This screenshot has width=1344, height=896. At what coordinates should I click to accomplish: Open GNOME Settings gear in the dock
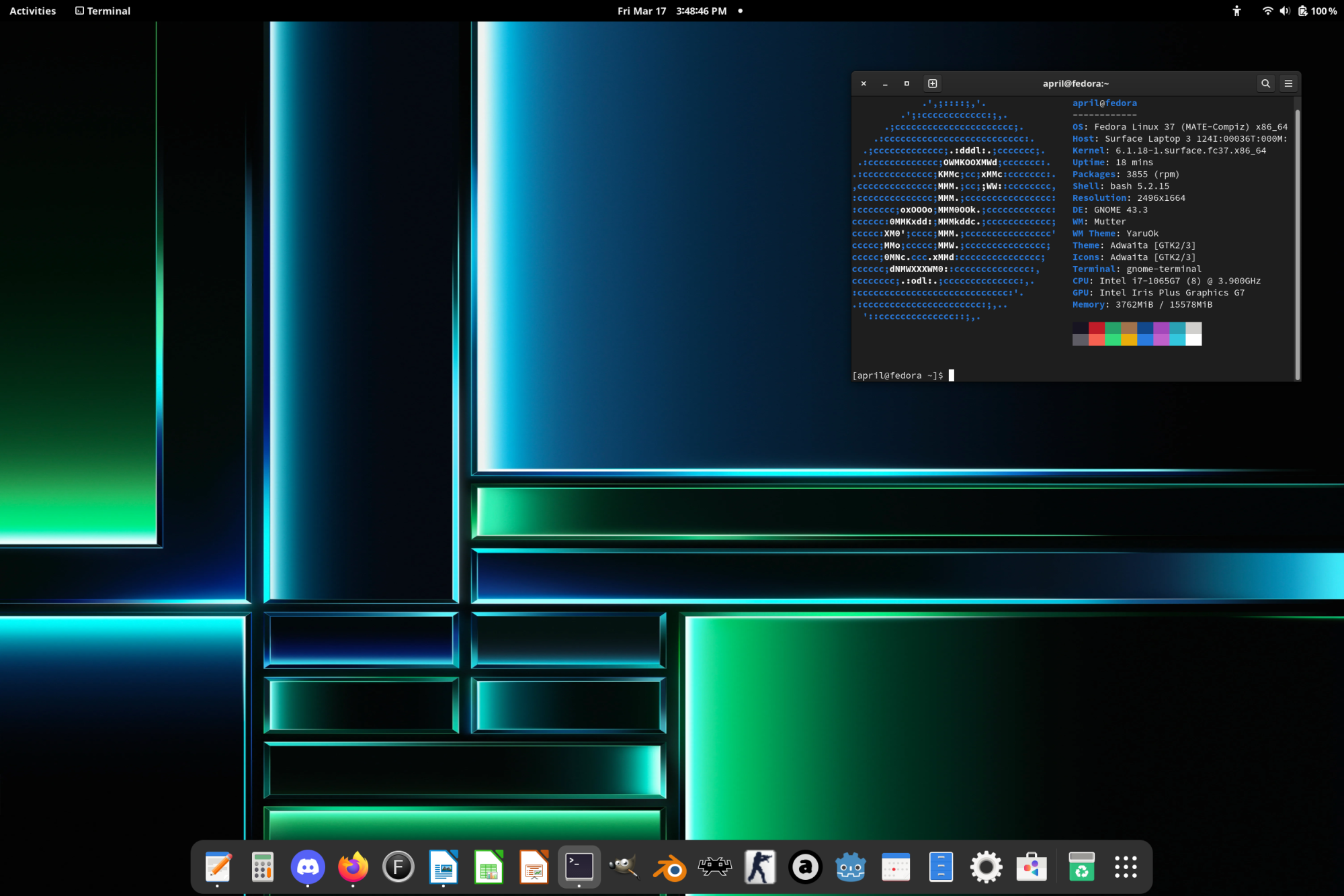(x=986, y=867)
